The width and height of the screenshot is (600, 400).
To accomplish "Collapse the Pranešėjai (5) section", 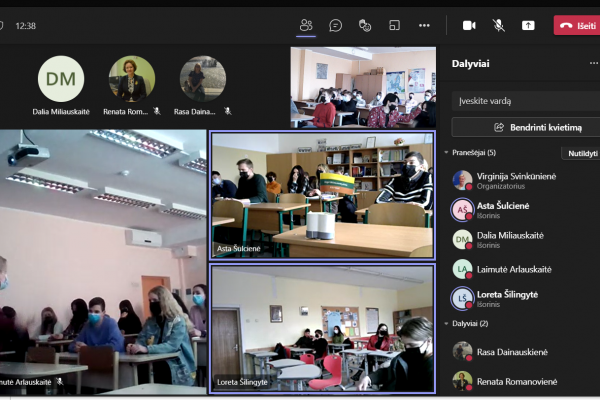I will coord(446,153).
